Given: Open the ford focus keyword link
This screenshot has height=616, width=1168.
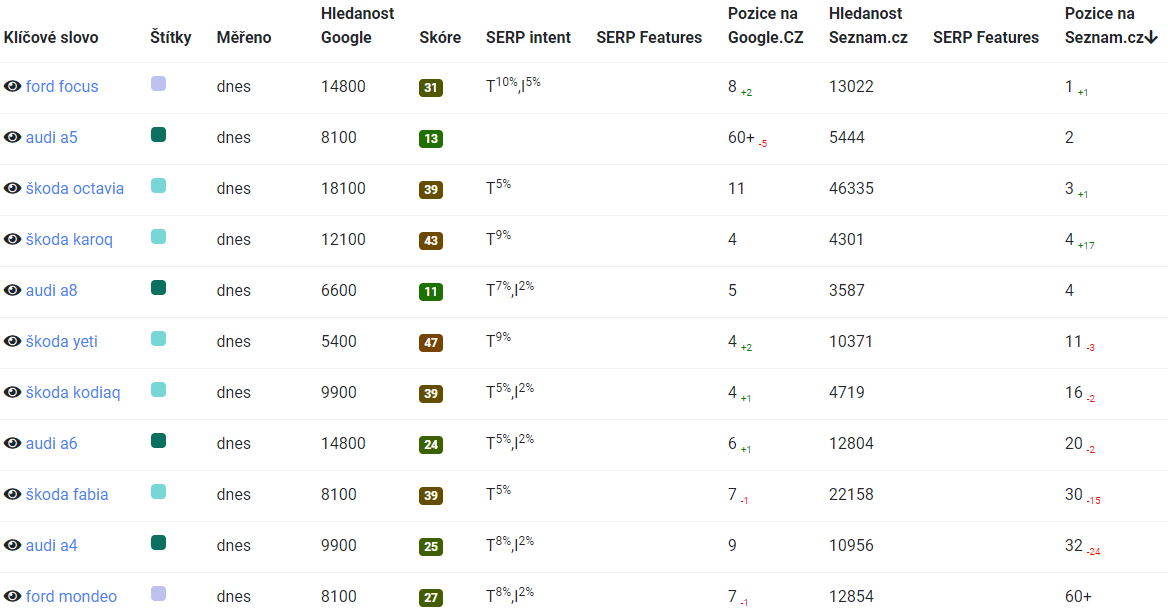Looking at the screenshot, I should coord(62,86).
